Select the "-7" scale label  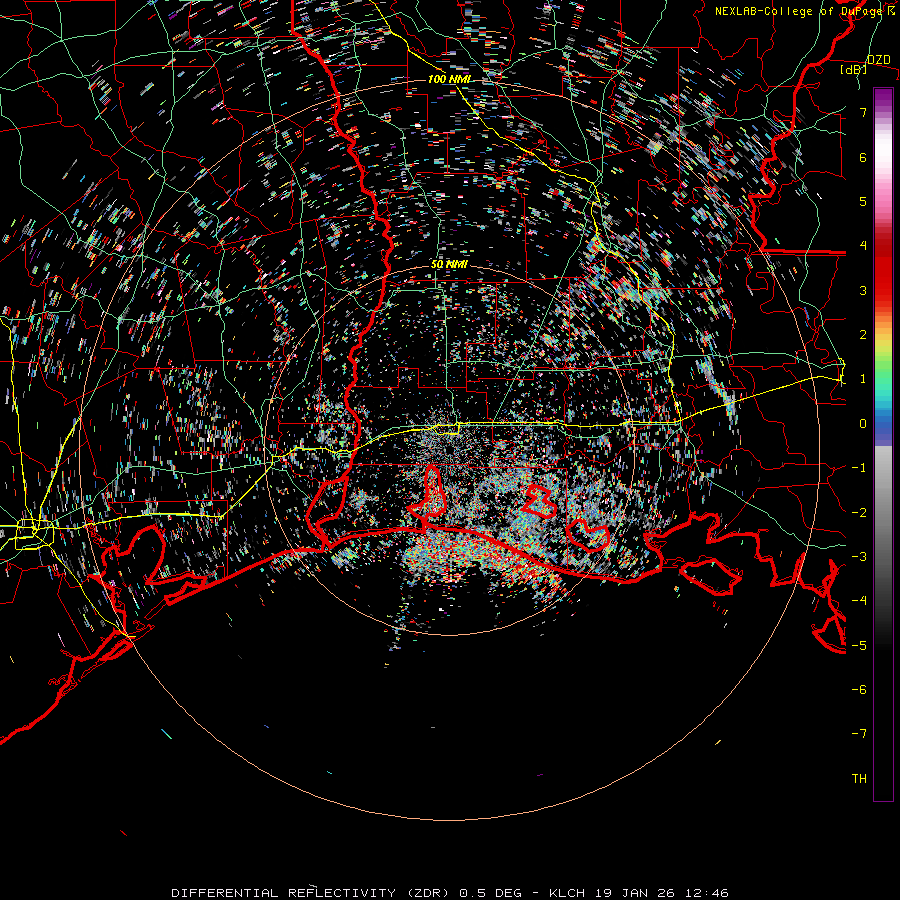click(x=859, y=734)
